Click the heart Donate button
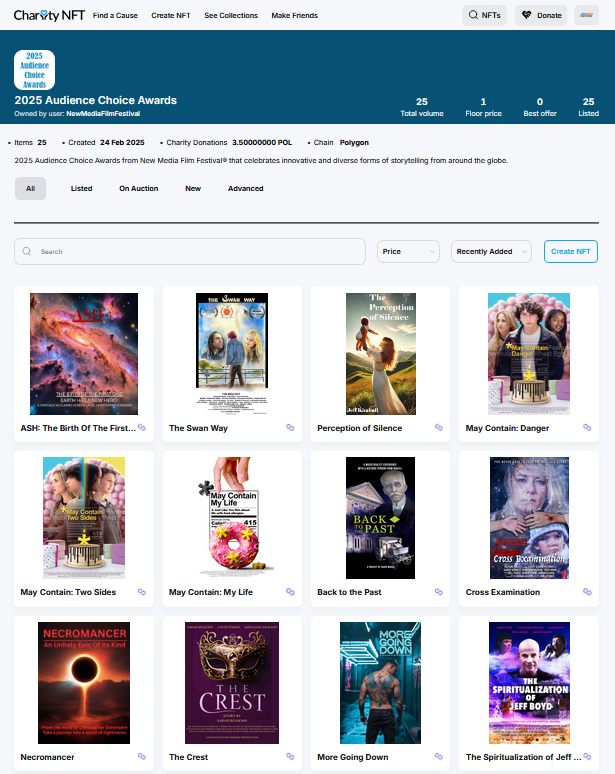The height and width of the screenshot is (774, 615). (x=541, y=15)
